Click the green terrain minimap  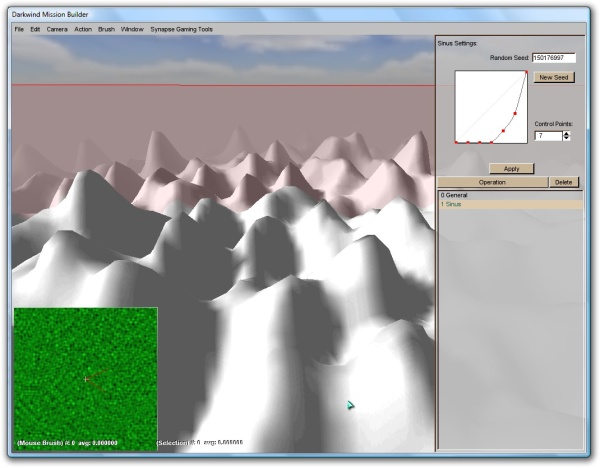[85, 377]
